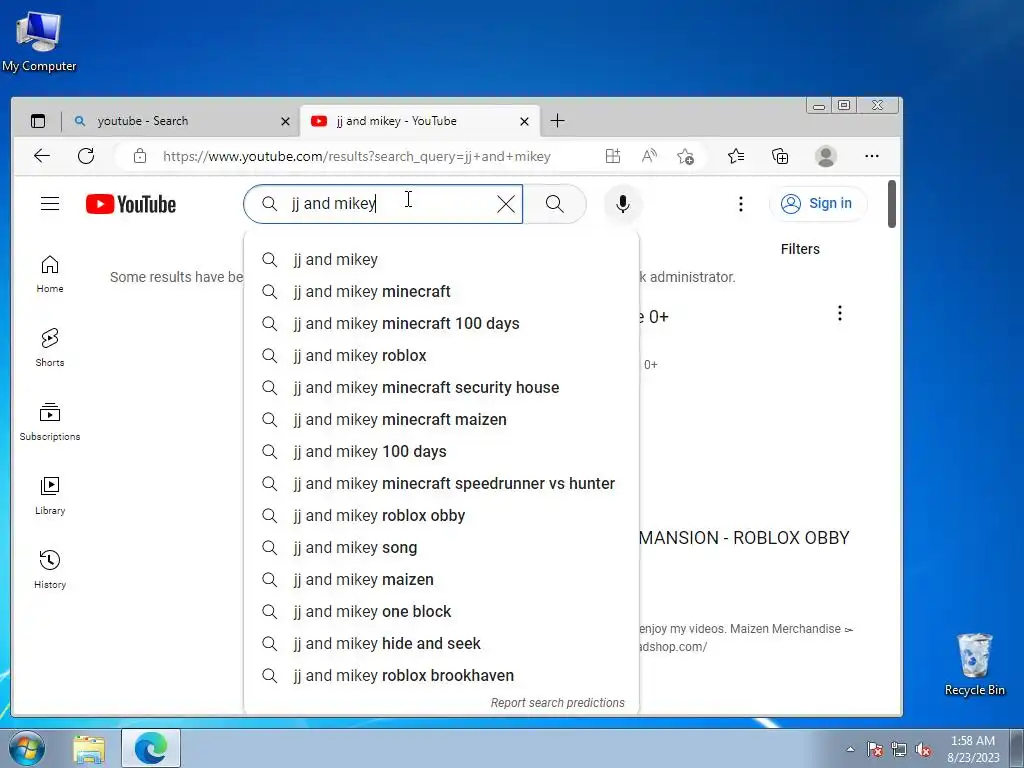The width and height of the screenshot is (1024, 768).
Task: Show hidden tray icons arrow
Action: point(850,749)
